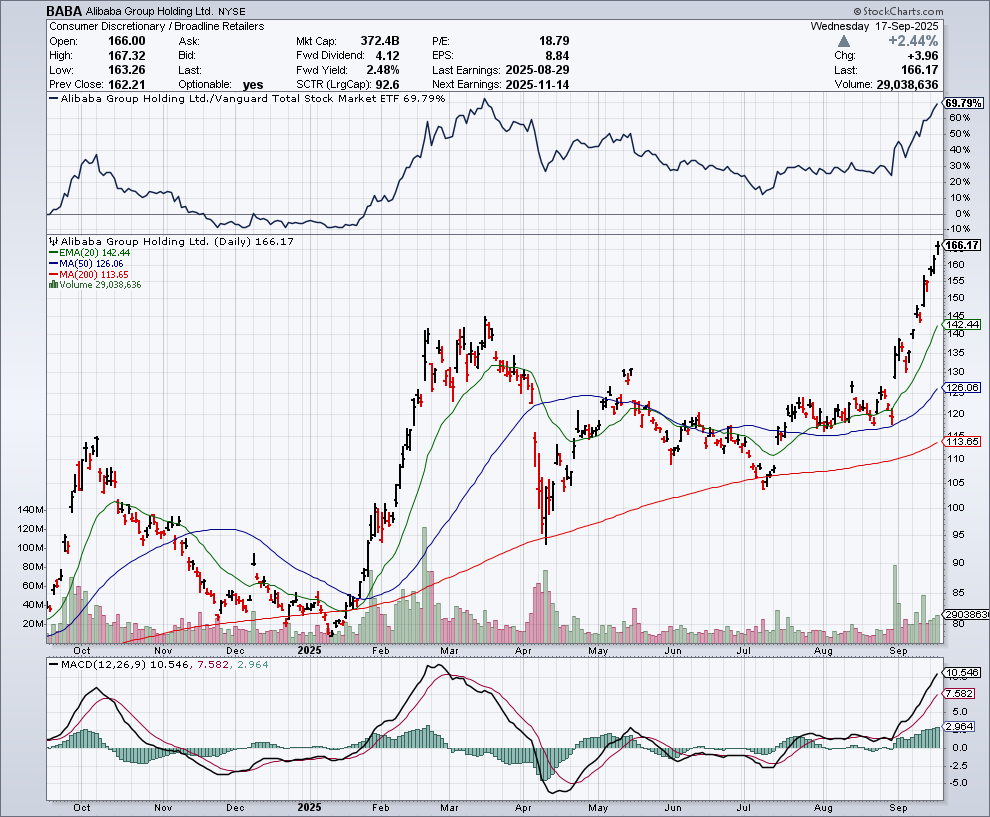
Task: Click the Fwd Yield value 2.48%
Action: (383, 70)
